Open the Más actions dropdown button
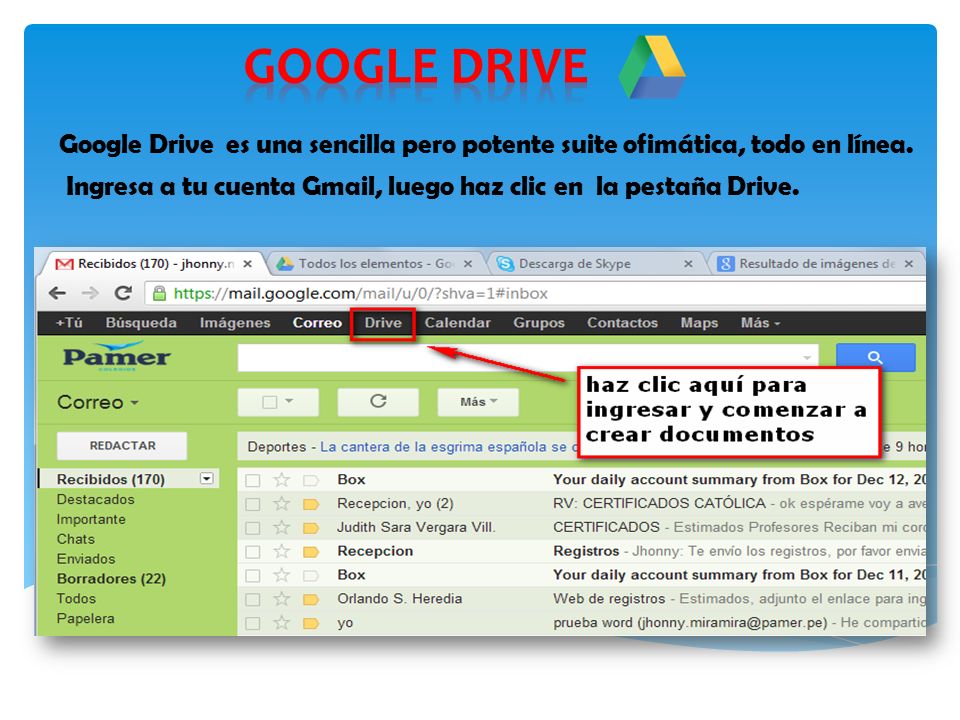The image size is (960, 720). (478, 402)
